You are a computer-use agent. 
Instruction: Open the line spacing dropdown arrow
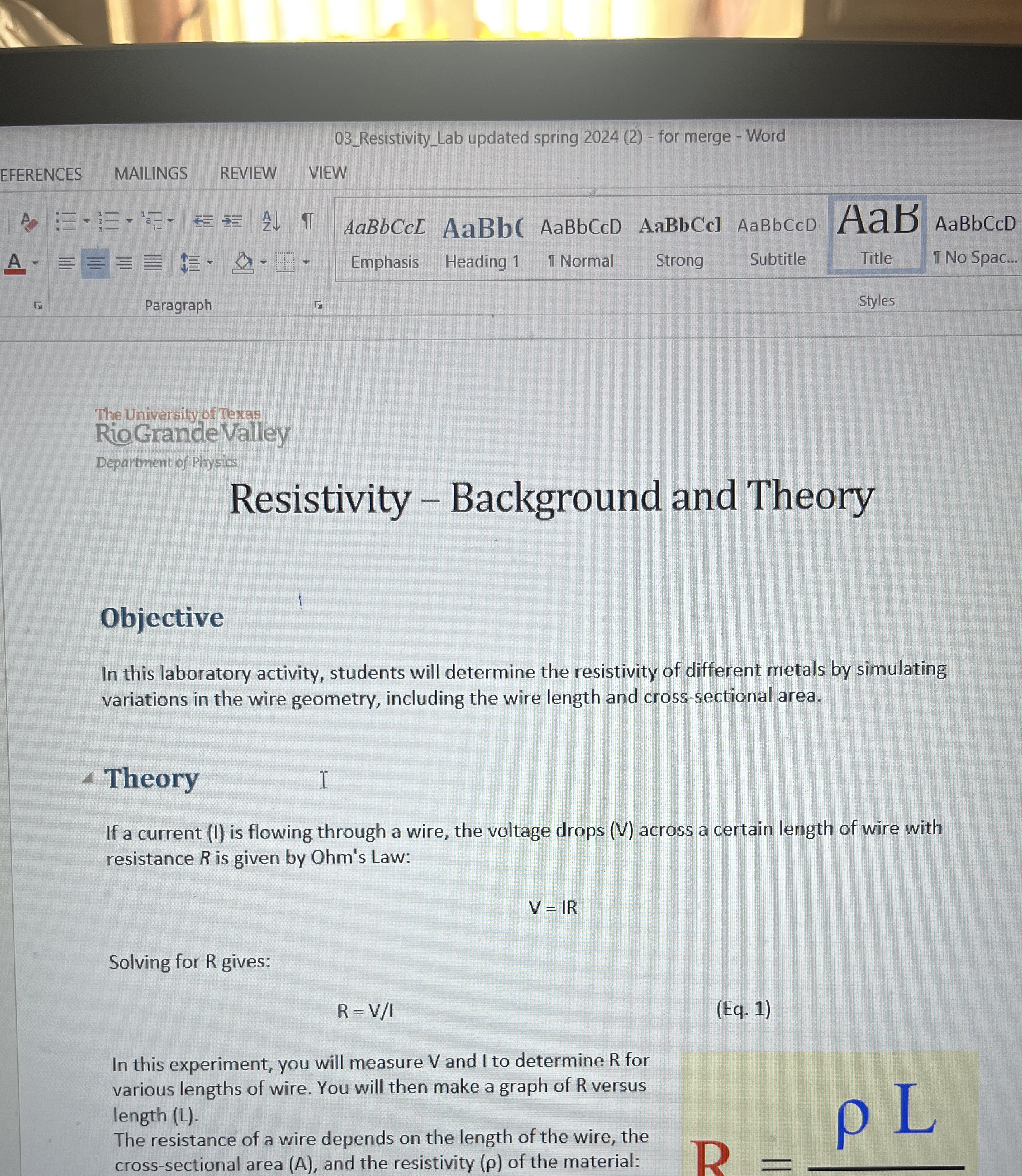(210, 263)
